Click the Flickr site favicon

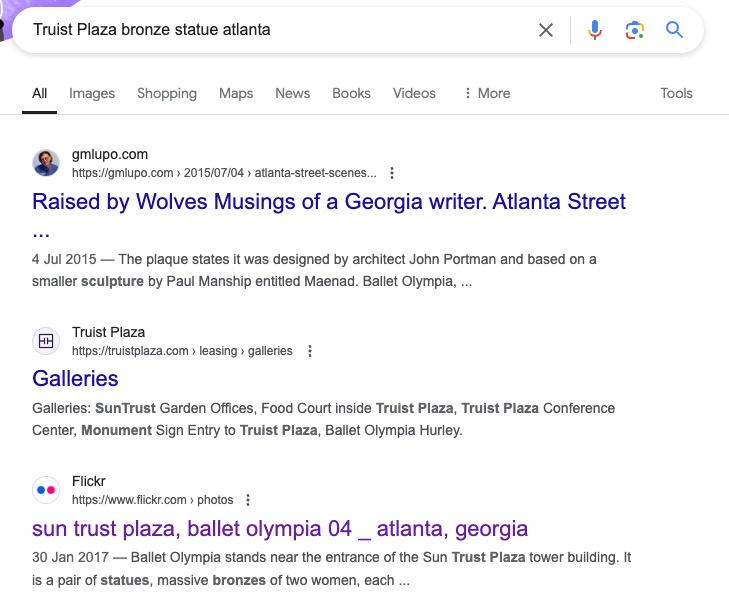pos(46,490)
